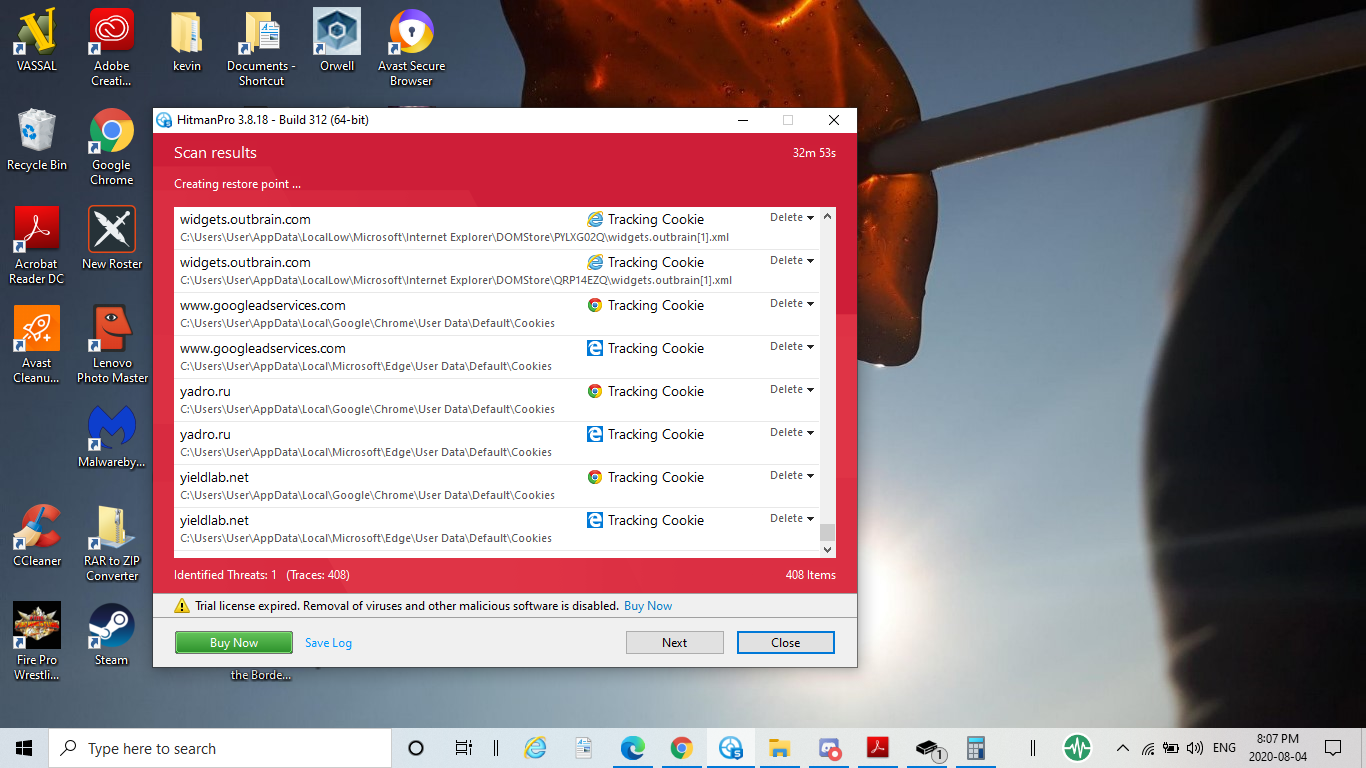This screenshot has width=1366, height=768.
Task: Open the Recycle Bin
Action: point(37,139)
